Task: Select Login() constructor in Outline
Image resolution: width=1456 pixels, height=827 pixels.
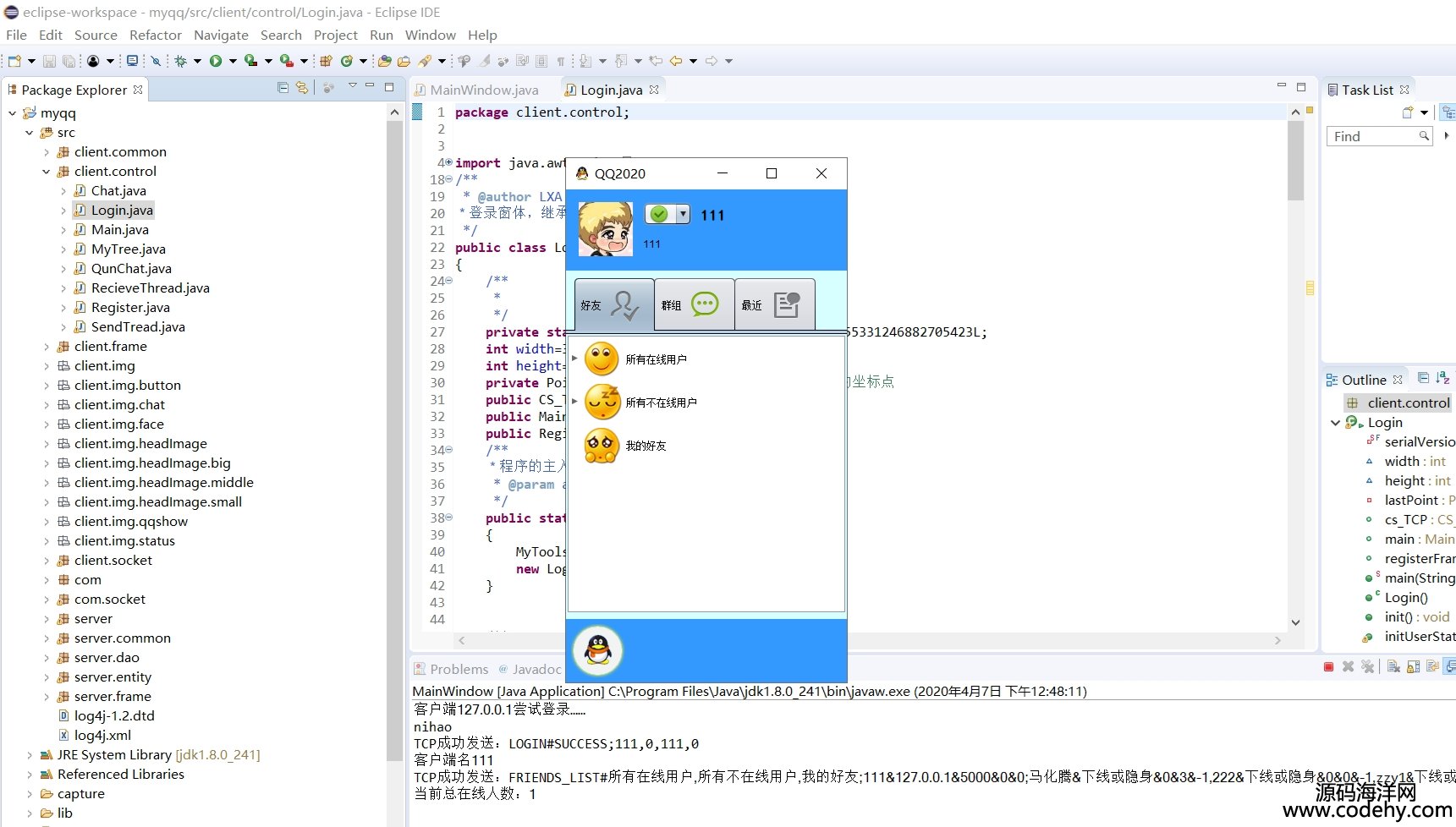Action: [x=1406, y=598]
